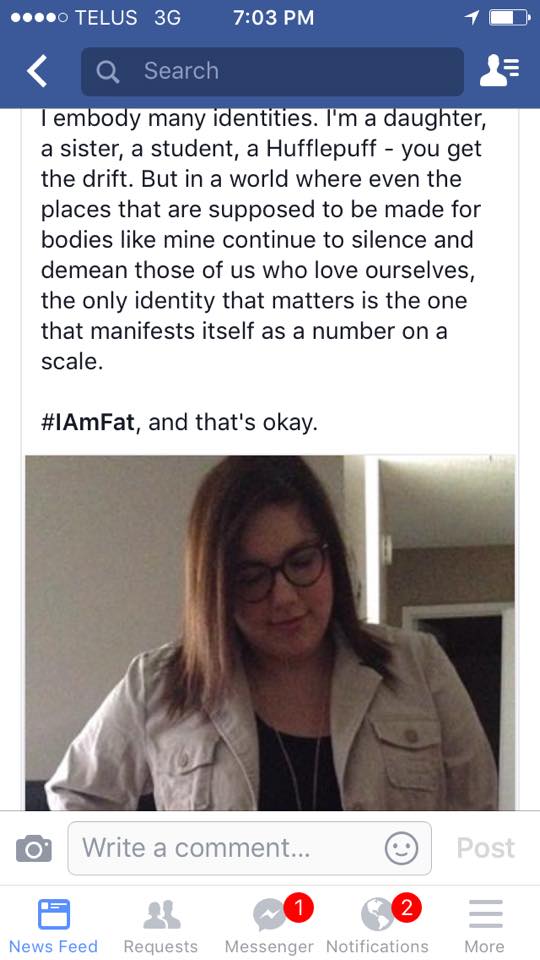The width and height of the screenshot is (540, 960).
Task: Tap the #IAmFat hashtag link
Action: pos(88,422)
